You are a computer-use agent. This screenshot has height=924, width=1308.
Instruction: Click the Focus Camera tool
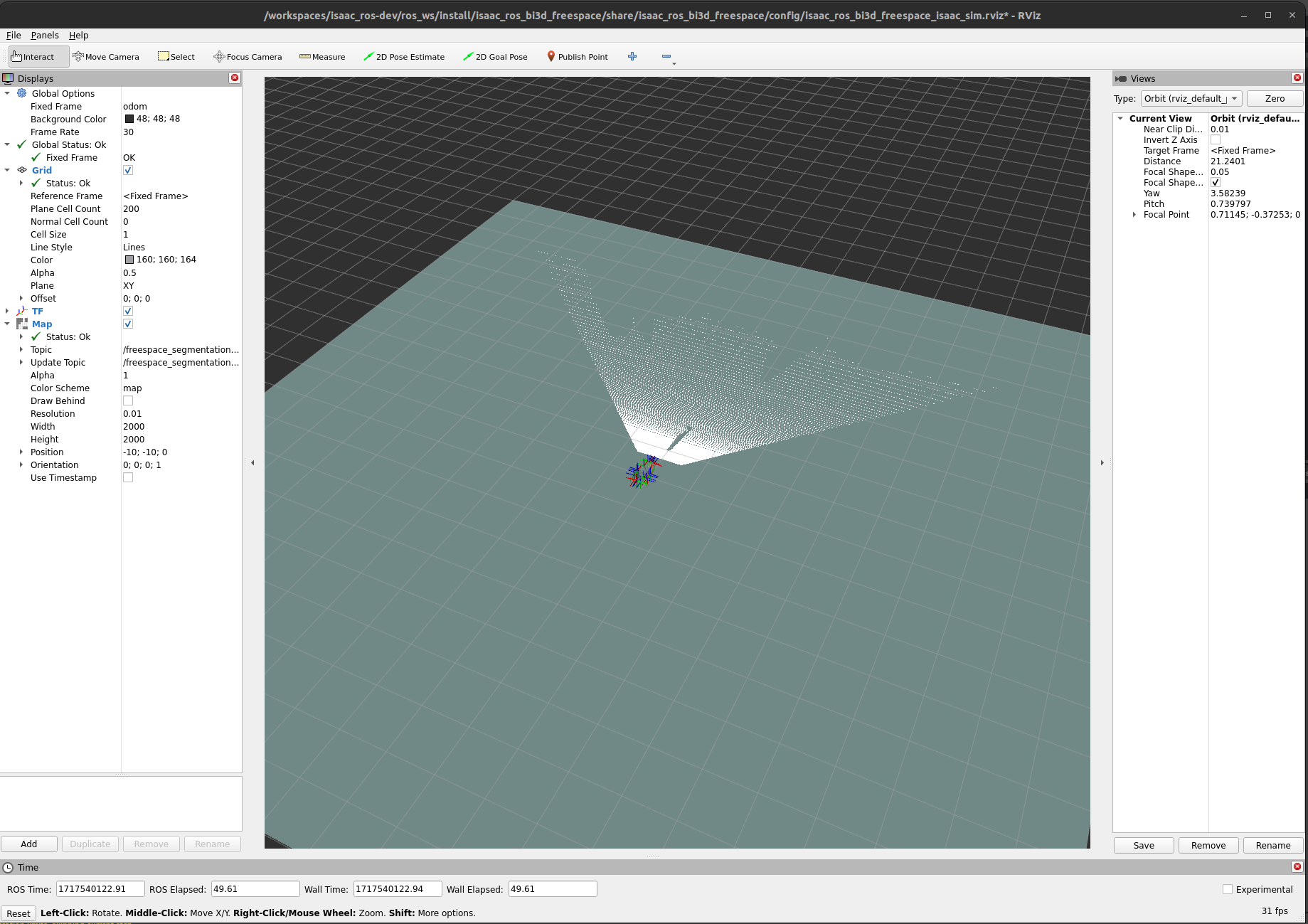tap(248, 57)
